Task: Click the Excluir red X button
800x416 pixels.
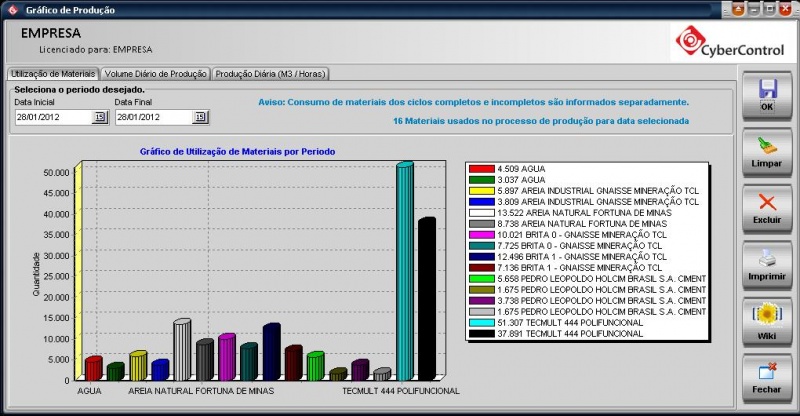Action: pyautogui.click(x=767, y=209)
